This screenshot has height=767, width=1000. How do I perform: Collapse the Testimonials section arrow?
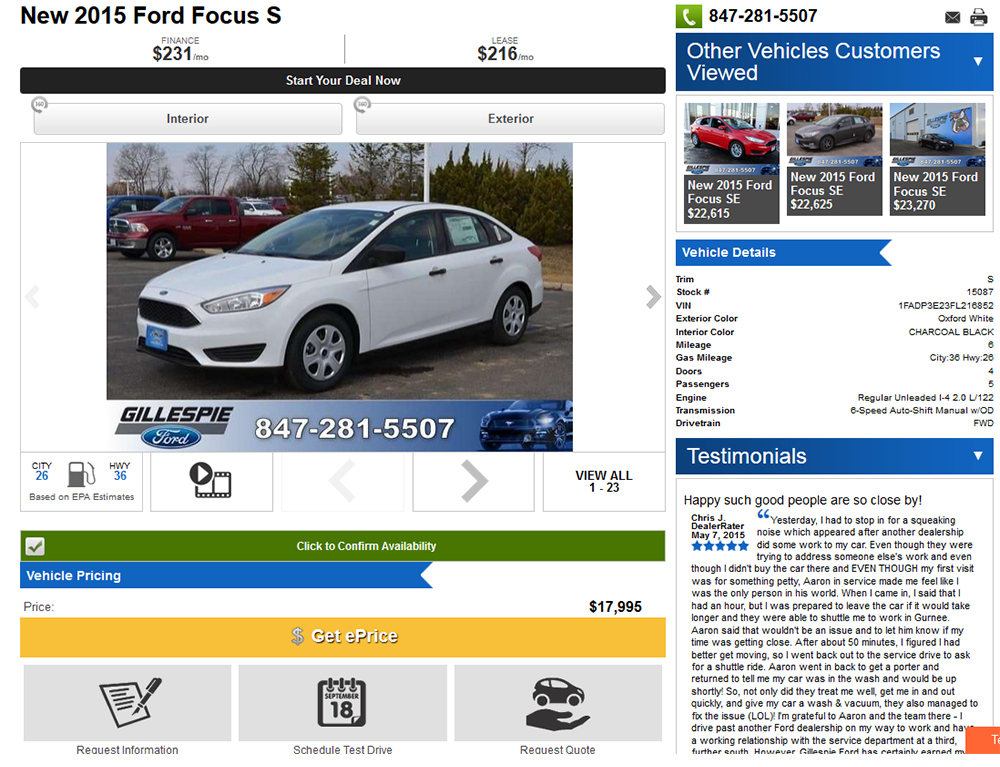point(978,456)
